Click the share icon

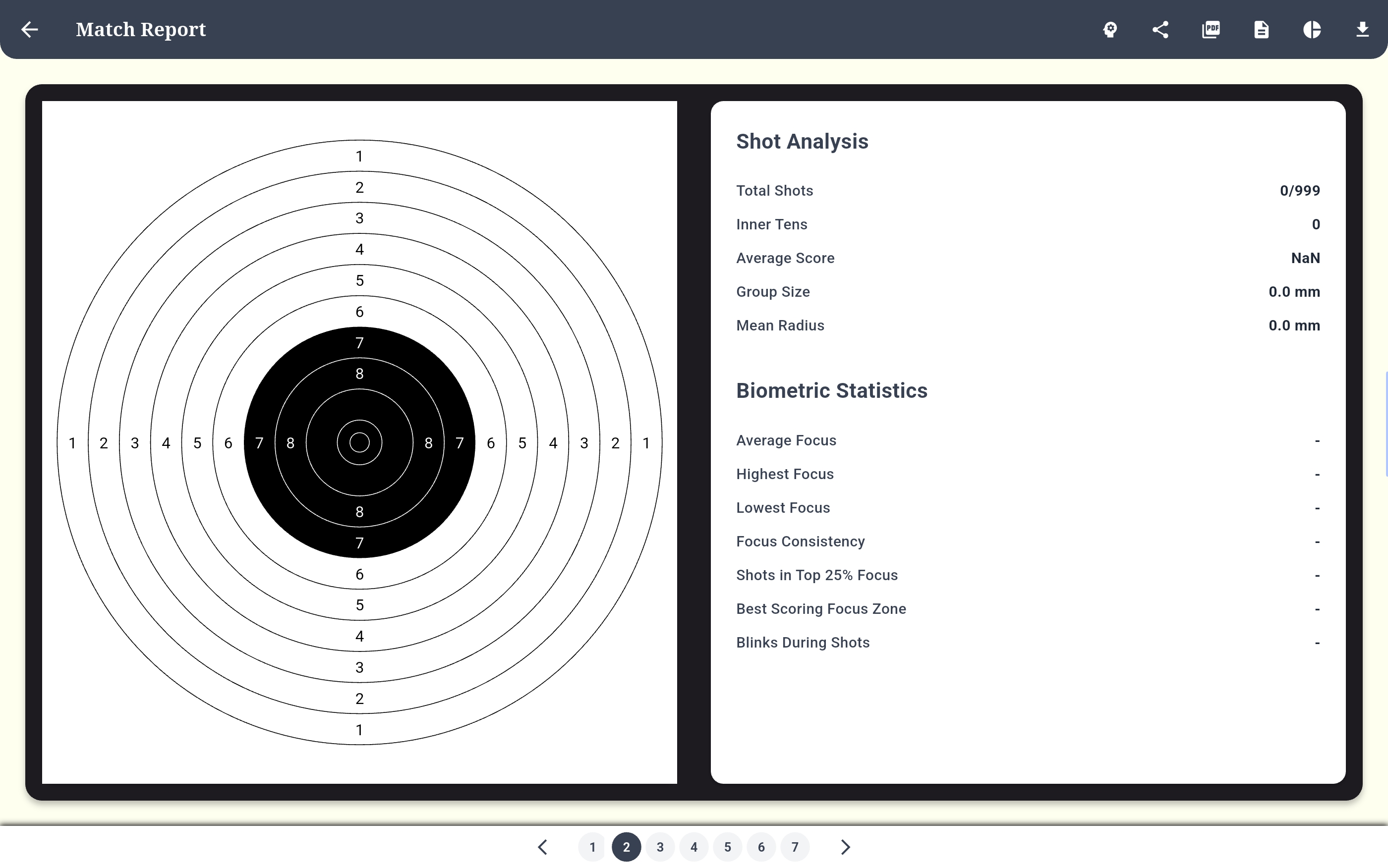pyautogui.click(x=1160, y=29)
